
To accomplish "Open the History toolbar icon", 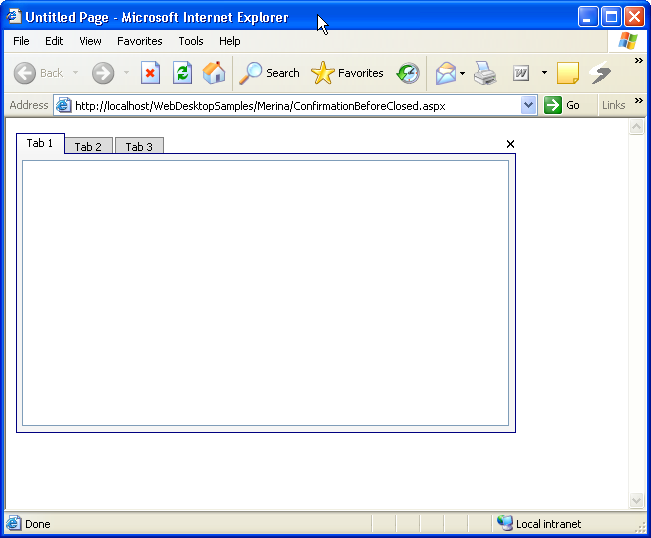I will tap(408, 73).
